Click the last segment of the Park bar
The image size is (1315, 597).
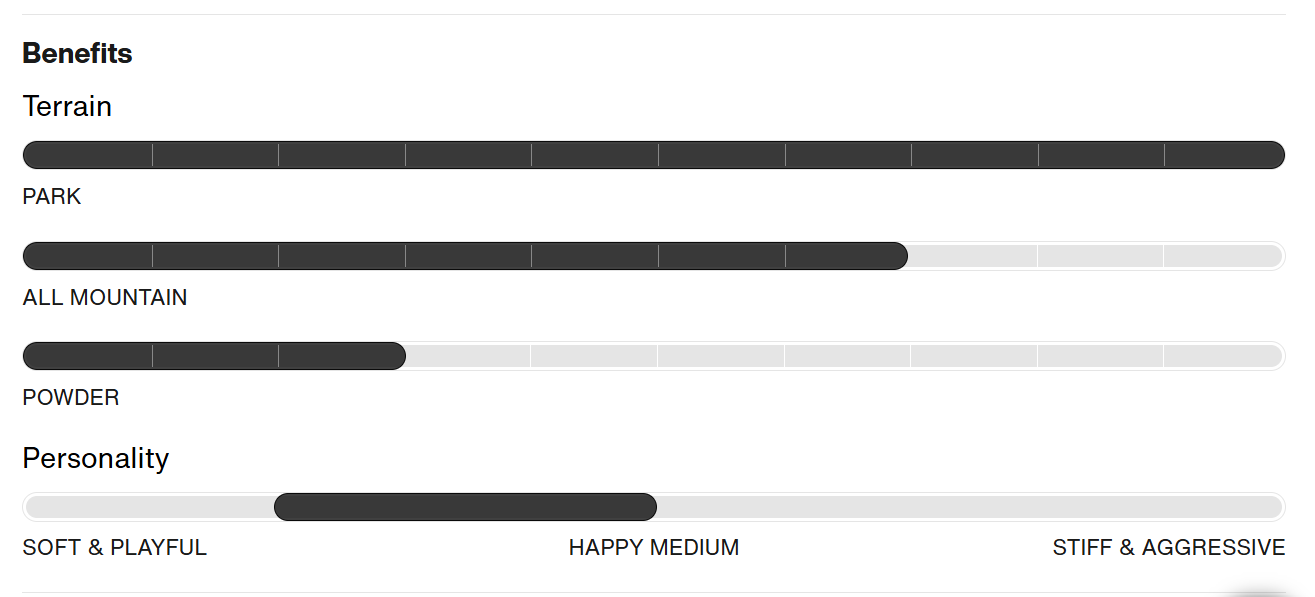pyautogui.click(x=1225, y=155)
